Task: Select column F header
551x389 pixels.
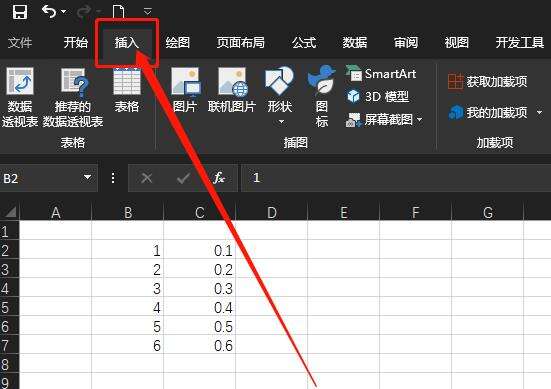Action: pos(416,213)
